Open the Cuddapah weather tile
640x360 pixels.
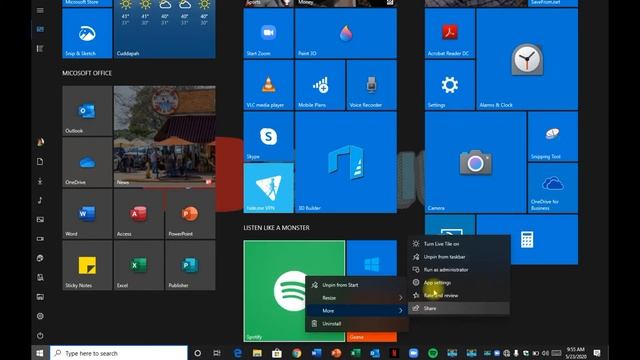164,29
